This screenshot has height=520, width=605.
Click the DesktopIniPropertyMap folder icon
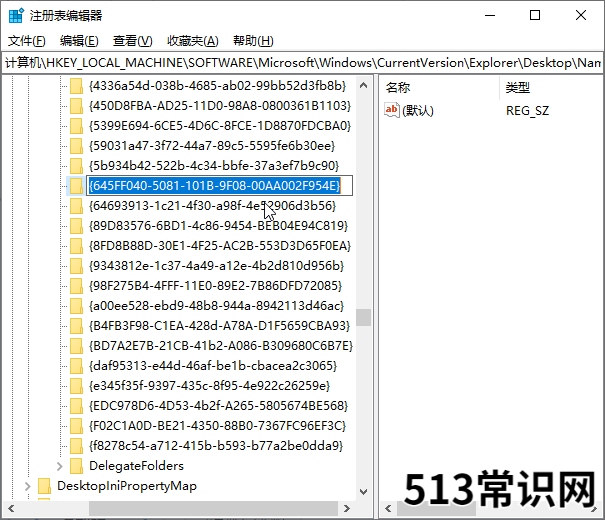click(x=44, y=486)
